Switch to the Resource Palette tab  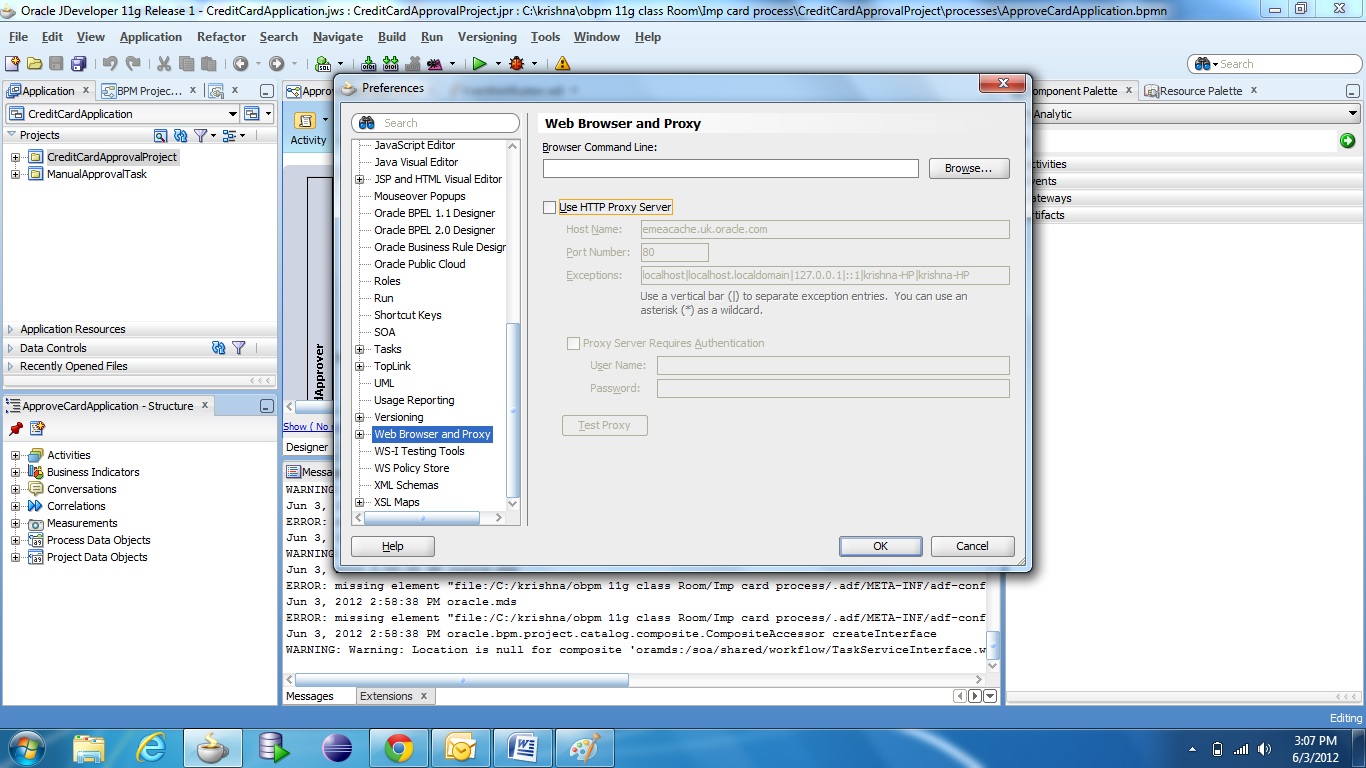pyautogui.click(x=1200, y=90)
